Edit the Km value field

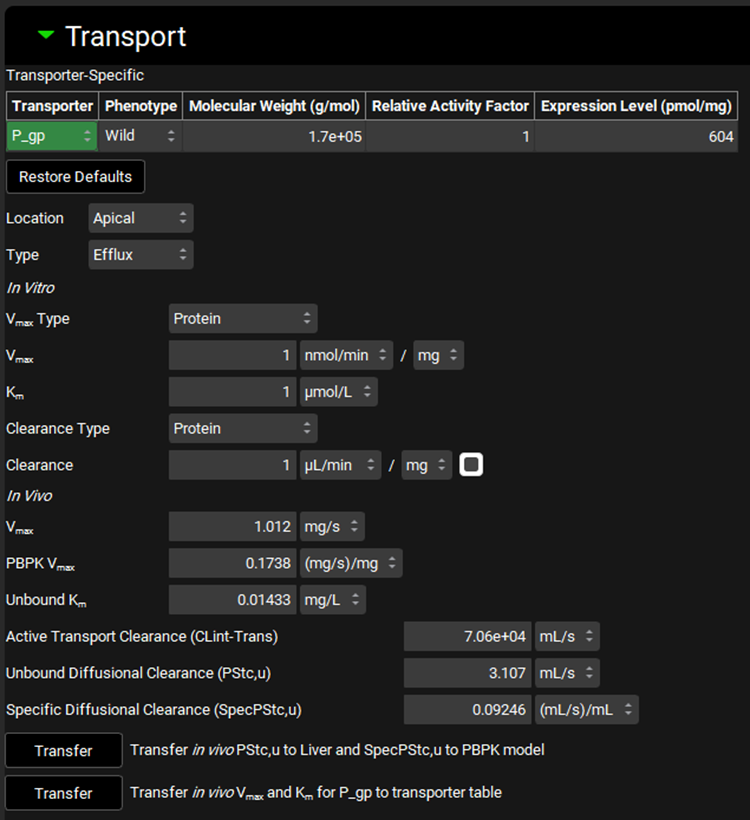click(232, 392)
